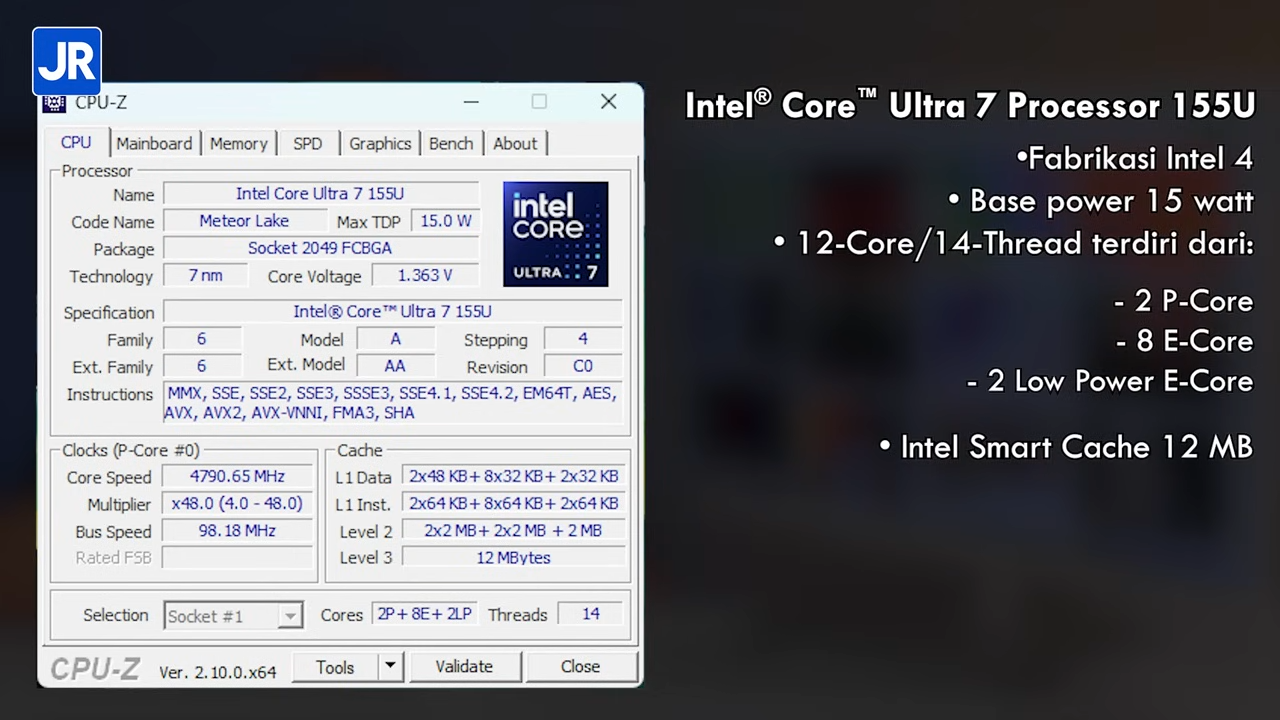Click the Ext. Family value 6
Viewport: 1280px width, 720px height.
(202, 366)
